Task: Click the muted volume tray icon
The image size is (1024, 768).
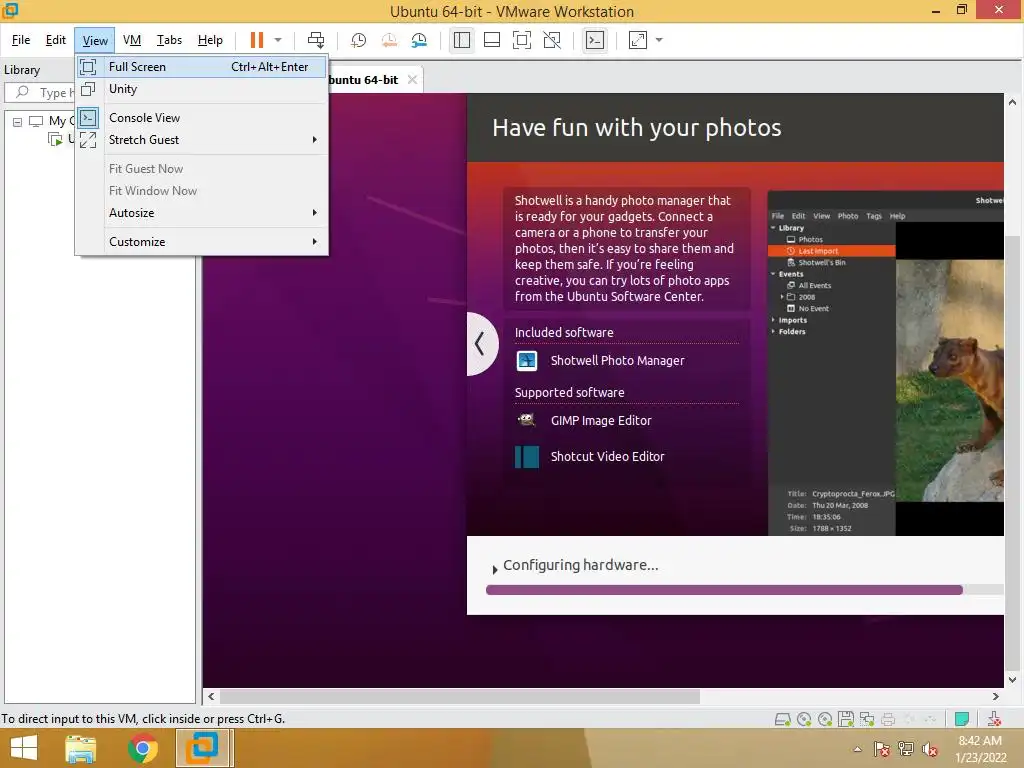Action: point(929,749)
